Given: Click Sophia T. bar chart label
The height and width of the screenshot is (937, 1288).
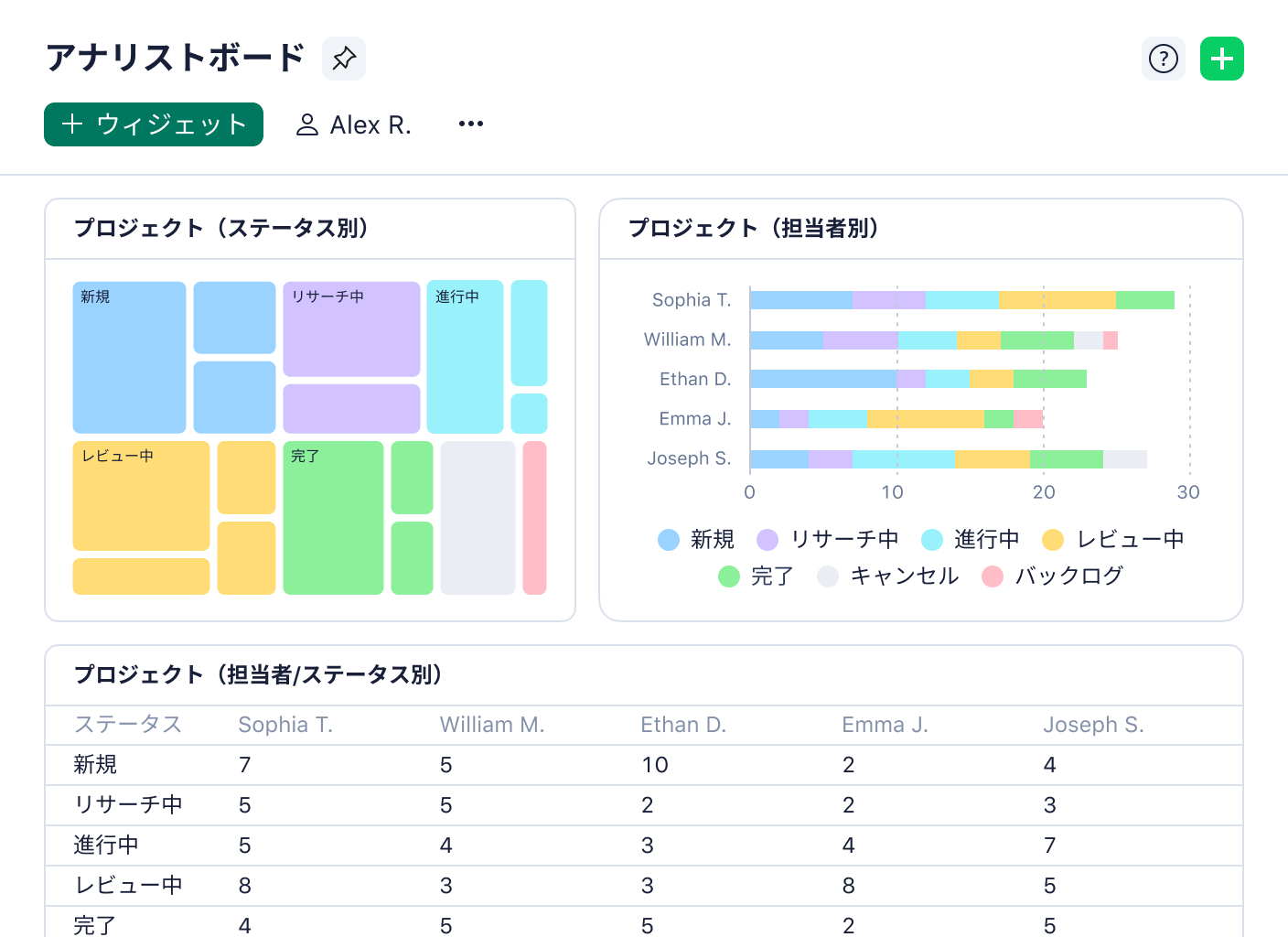Looking at the screenshot, I should [x=692, y=300].
